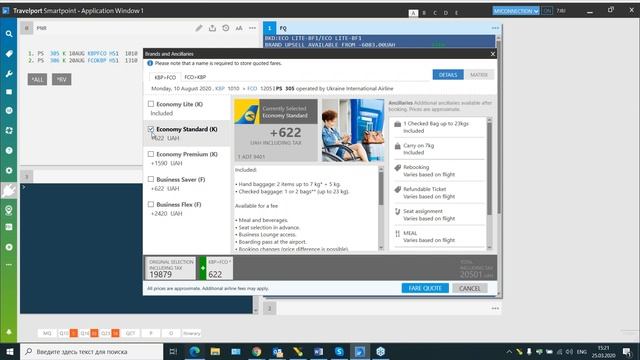This screenshot has width=640, height=360.
Task: Switch to work area A
Action: (x=413, y=13)
